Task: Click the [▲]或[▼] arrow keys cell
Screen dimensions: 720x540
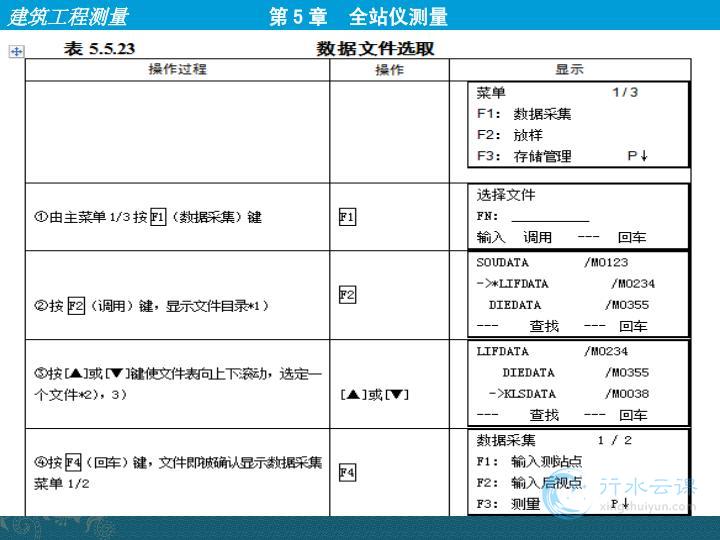Action: 375,394
